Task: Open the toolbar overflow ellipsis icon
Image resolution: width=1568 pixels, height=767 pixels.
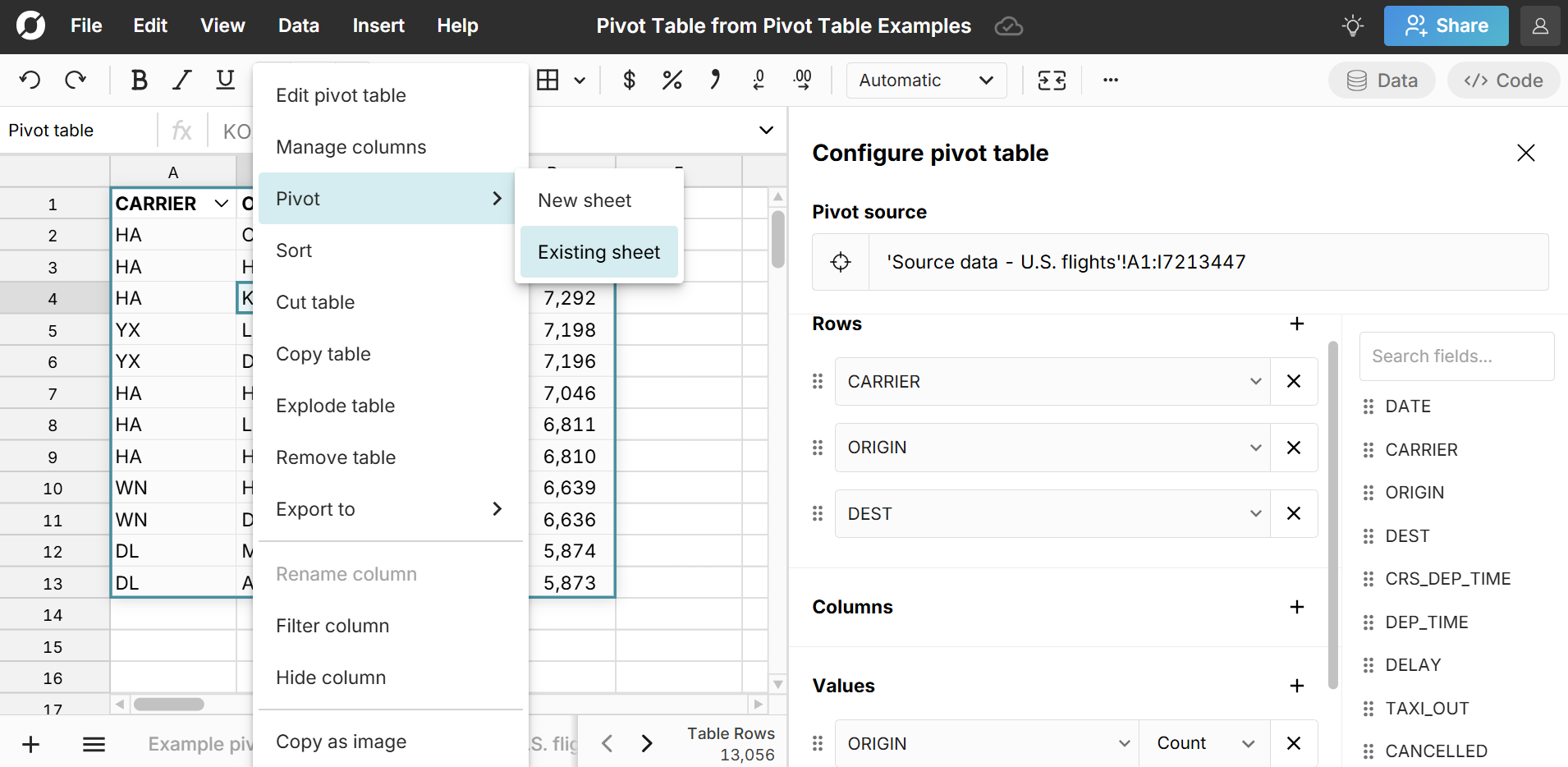Action: pyautogui.click(x=1110, y=80)
